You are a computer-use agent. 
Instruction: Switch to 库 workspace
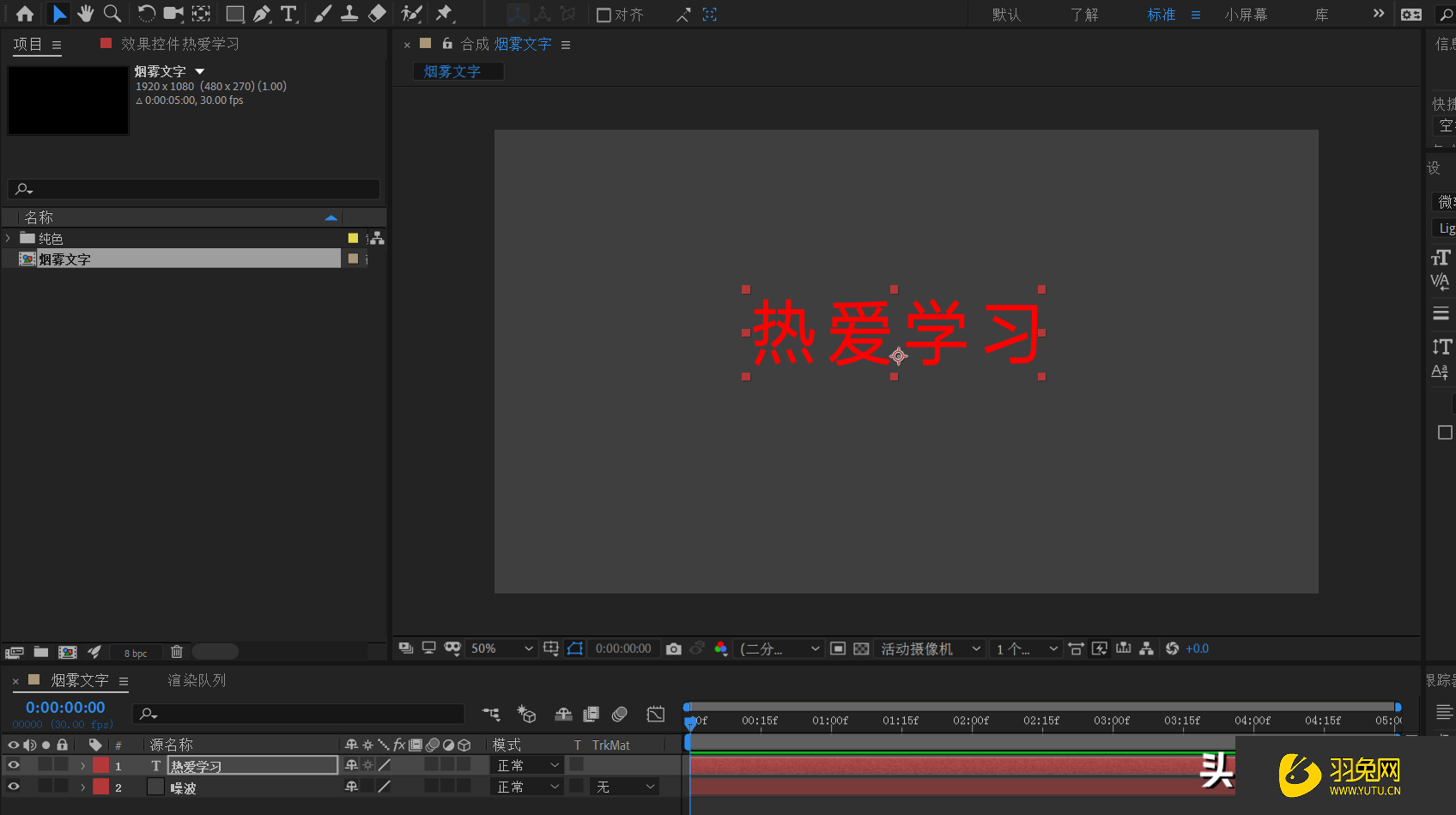click(x=1322, y=15)
